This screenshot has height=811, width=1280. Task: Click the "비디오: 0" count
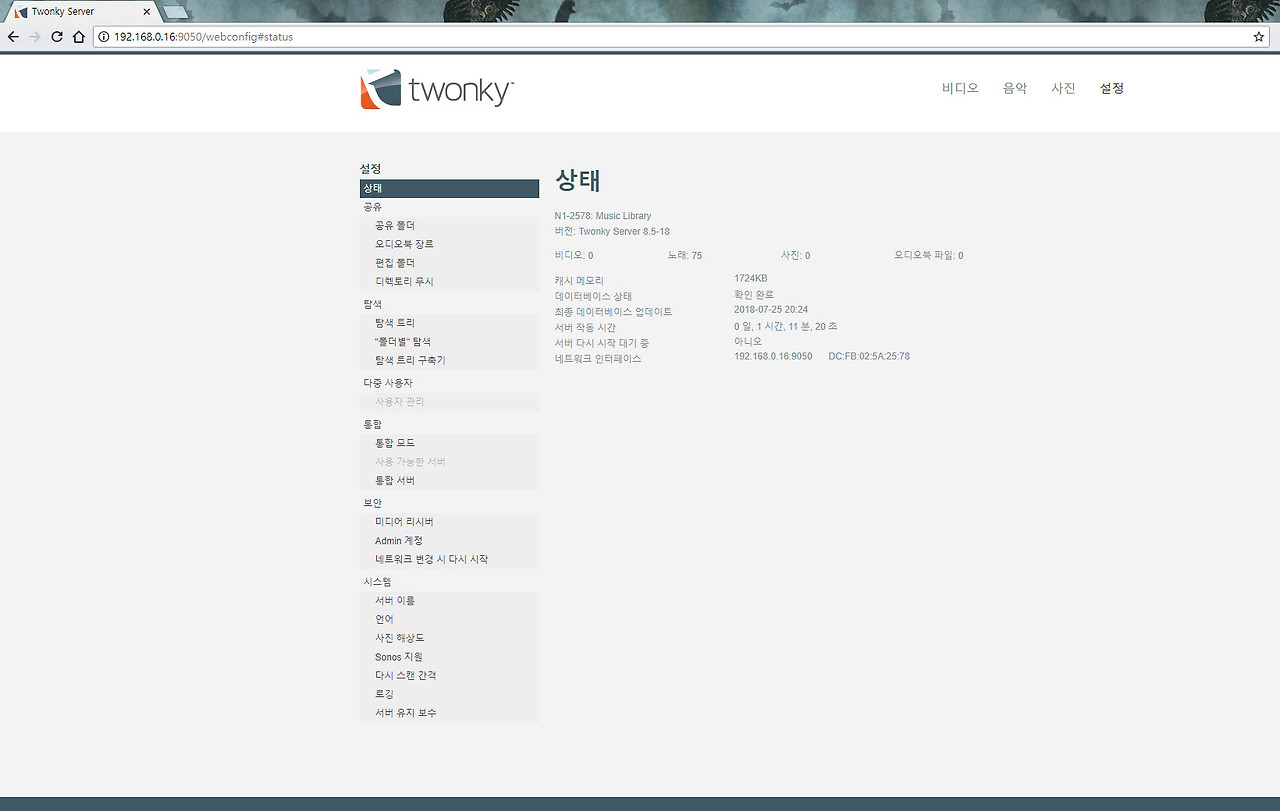pos(574,256)
